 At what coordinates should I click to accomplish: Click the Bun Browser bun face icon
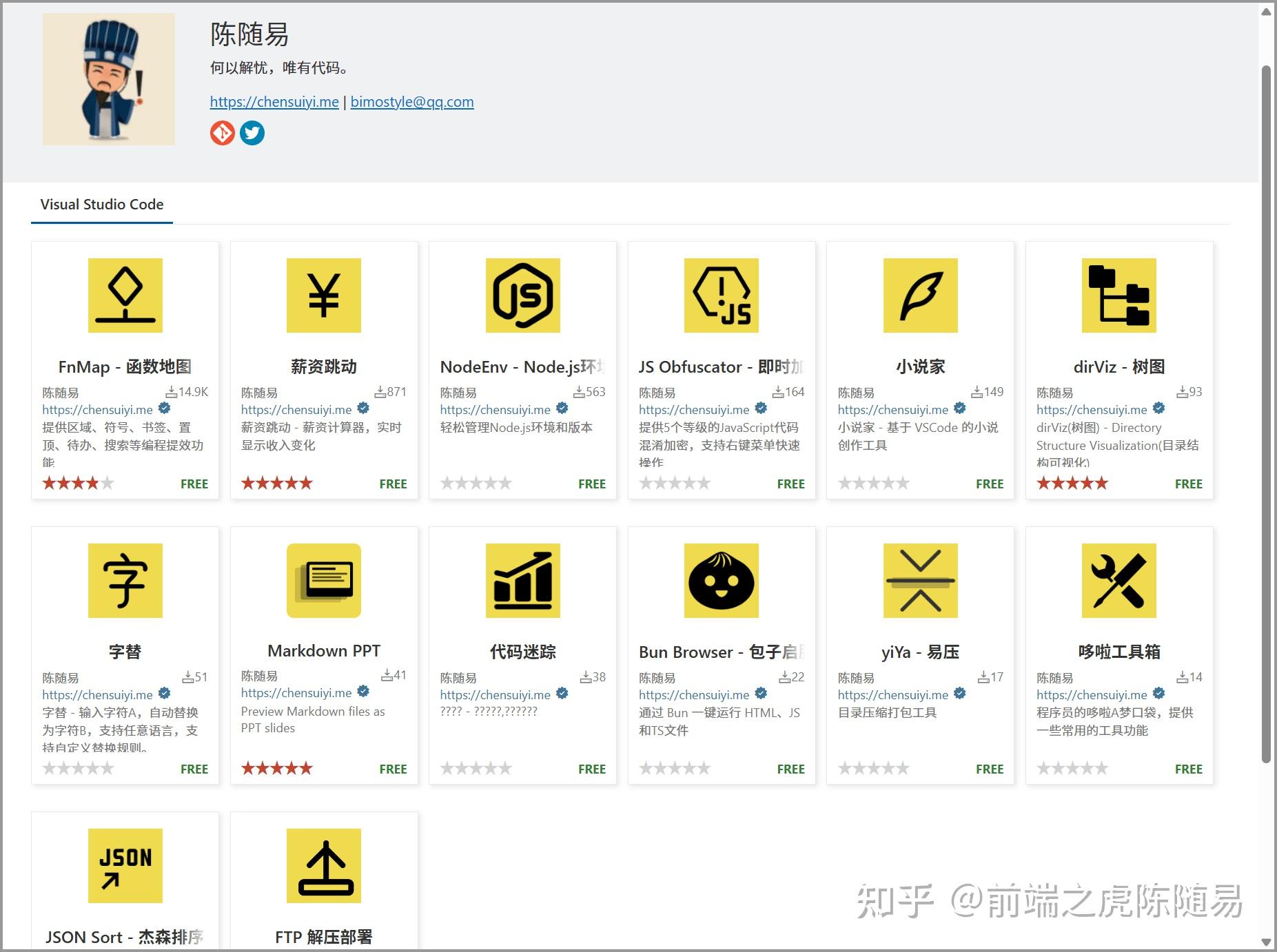click(720, 580)
